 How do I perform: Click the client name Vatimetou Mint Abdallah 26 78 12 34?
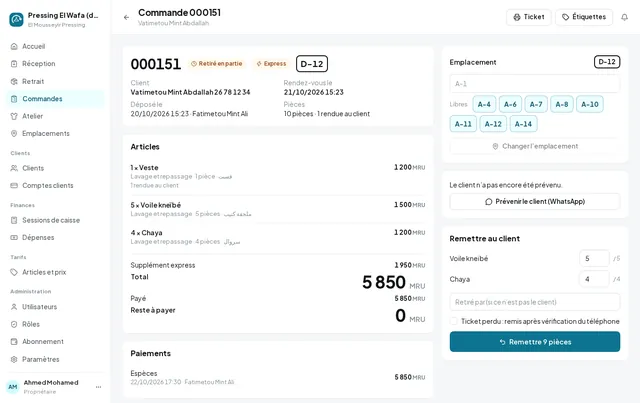point(190,92)
